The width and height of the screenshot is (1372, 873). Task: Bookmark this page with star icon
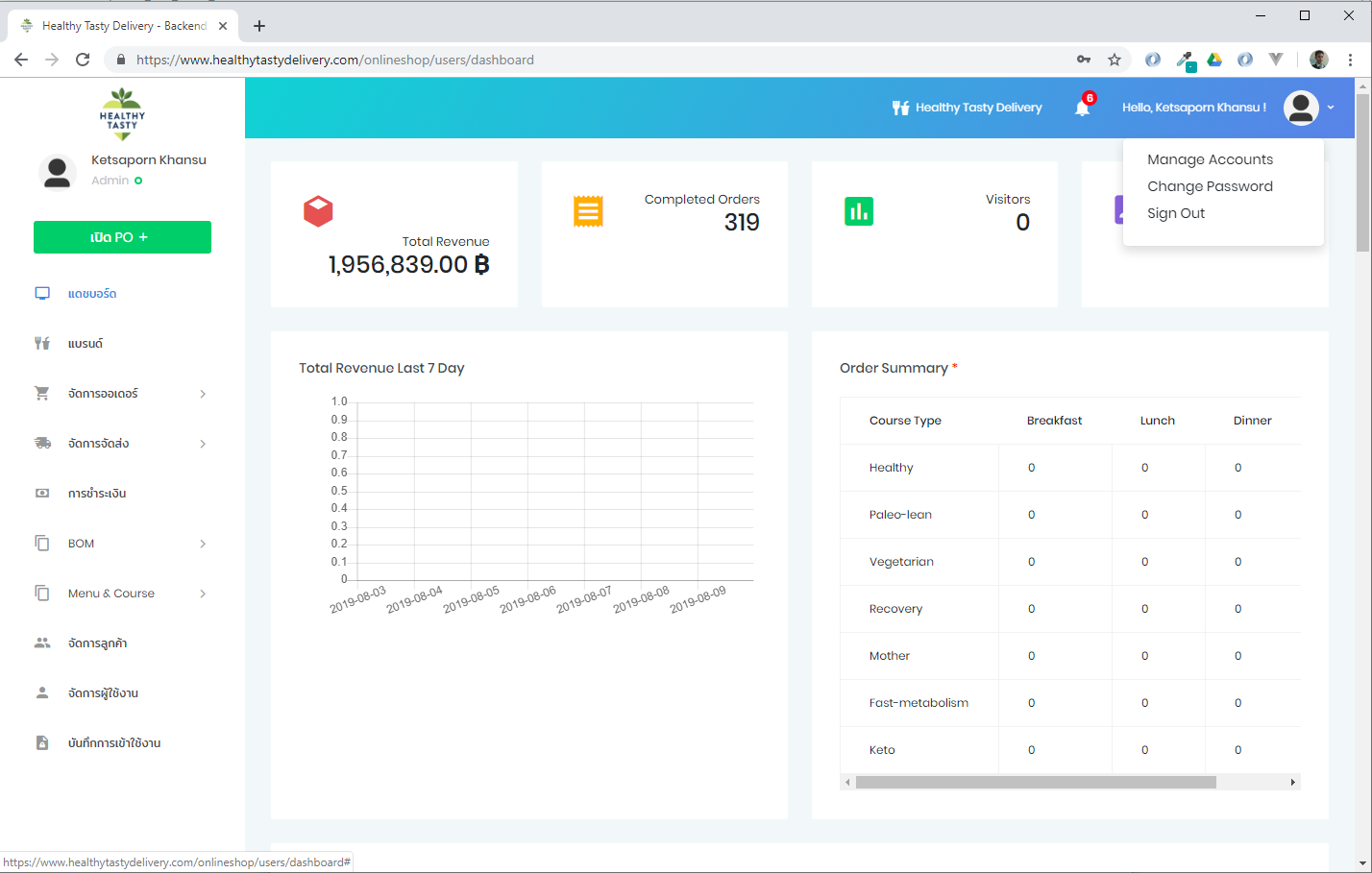pyautogui.click(x=1115, y=60)
